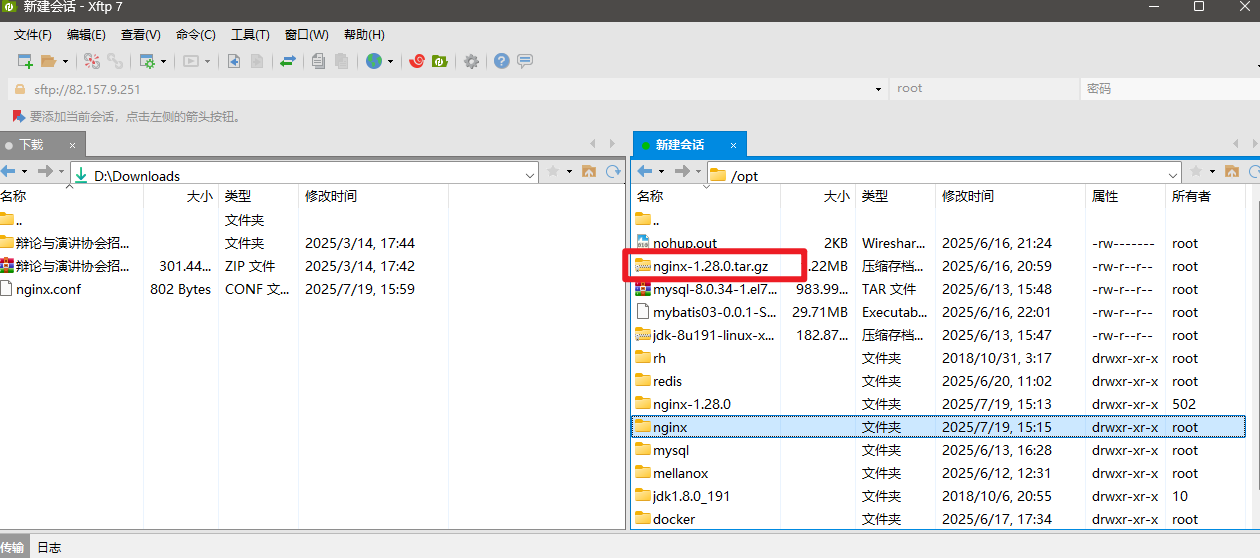The height and width of the screenshot is (558, 1260).
Task: Click home folder icon in remote pane
Action: pos(1232,172)
